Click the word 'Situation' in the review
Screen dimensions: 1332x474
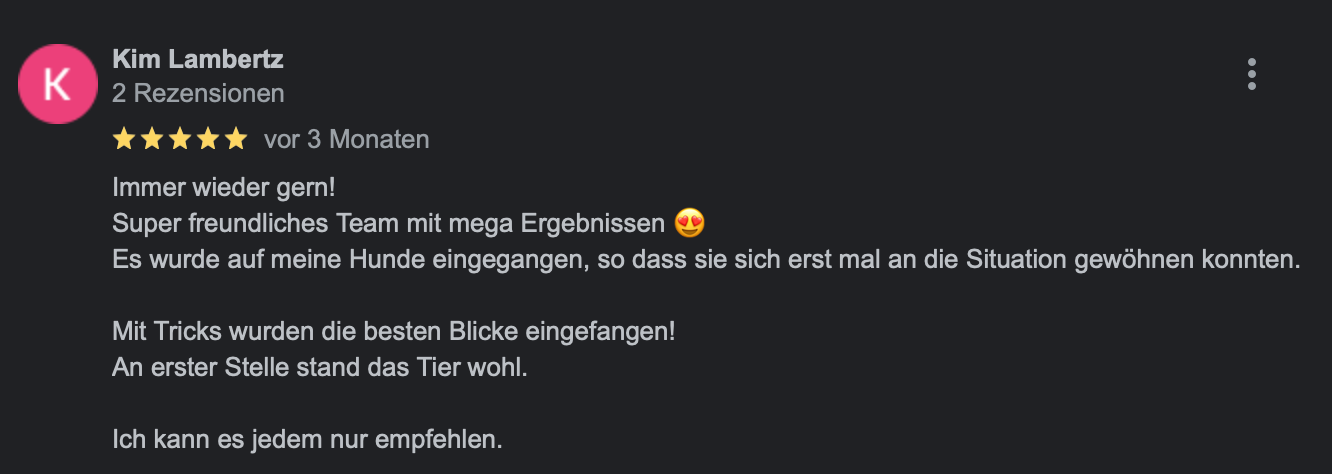[1016, 259]
